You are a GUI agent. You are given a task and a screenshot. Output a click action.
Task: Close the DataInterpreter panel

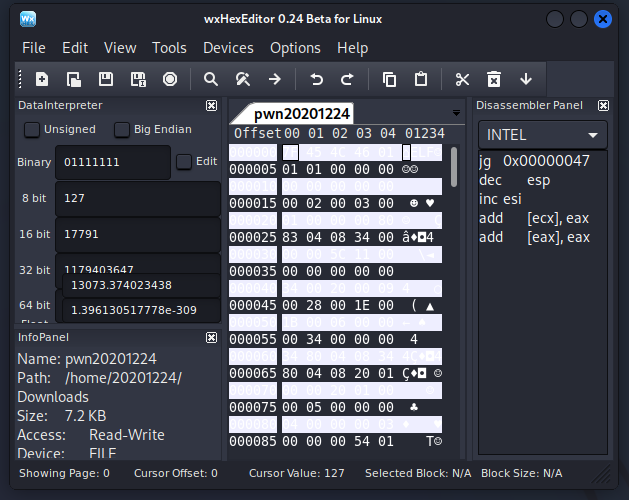coord(211,105)
